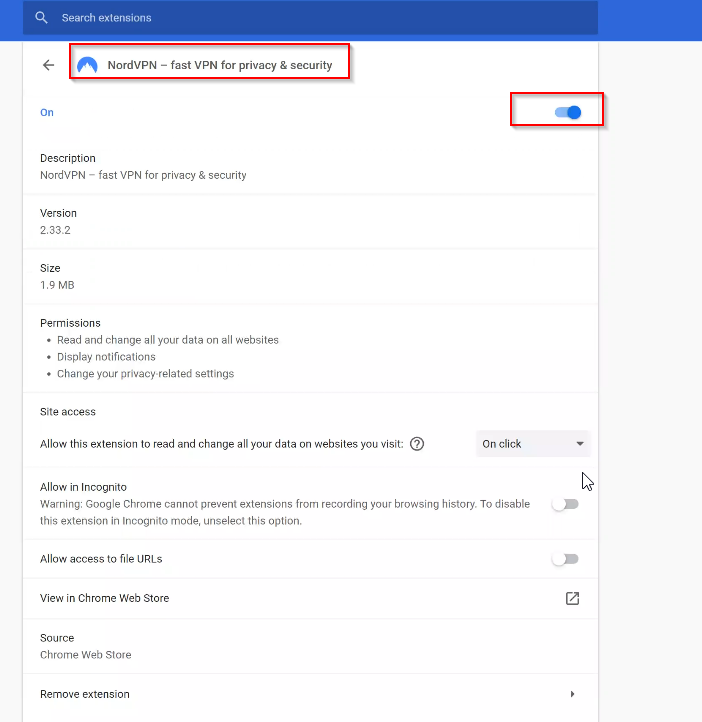The width and height of the screenshot is (702, 722).
Task: Click the Description heading
Action: (68, 158)
